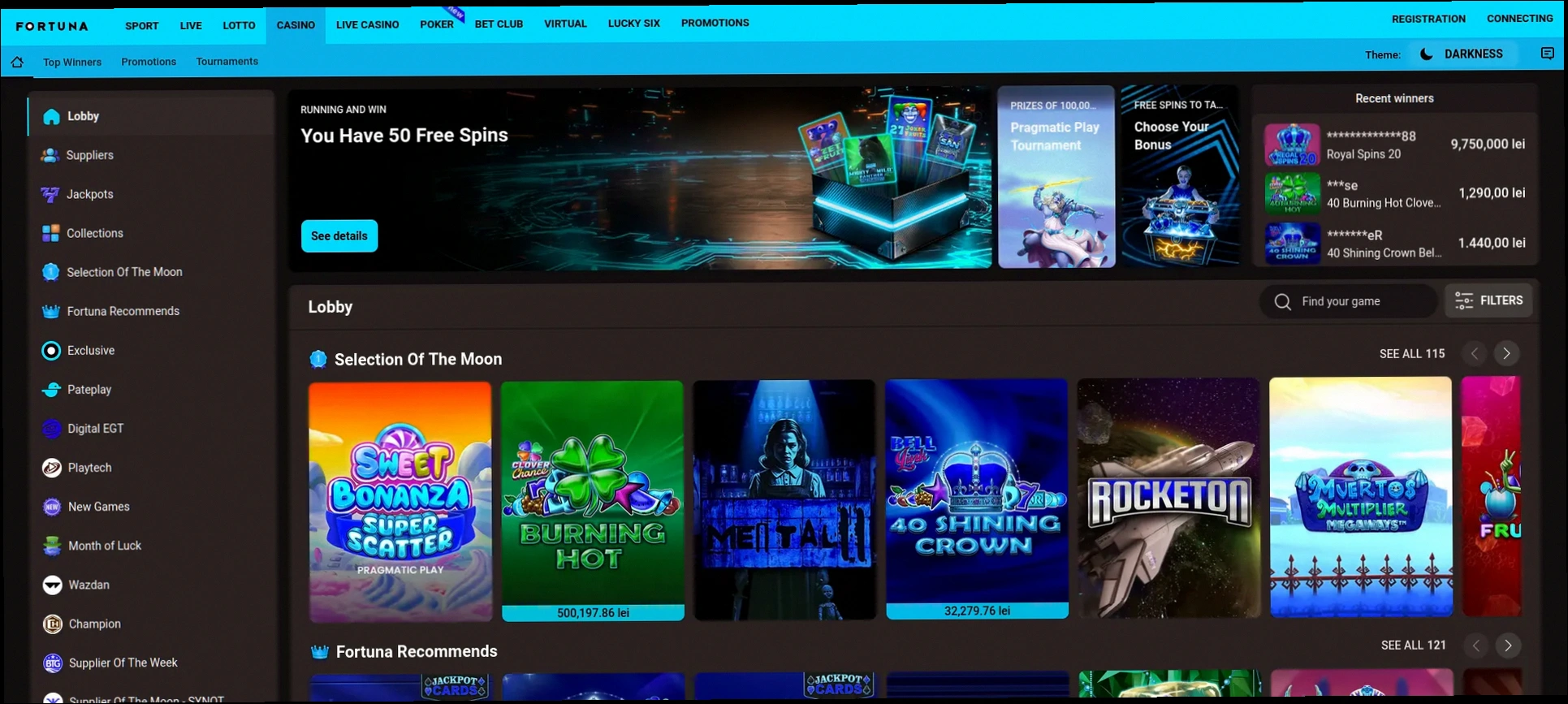This screenshot has width=1568, height=704.
Task: Click the Digital EGT icon
Action: [x=51, y=429]
